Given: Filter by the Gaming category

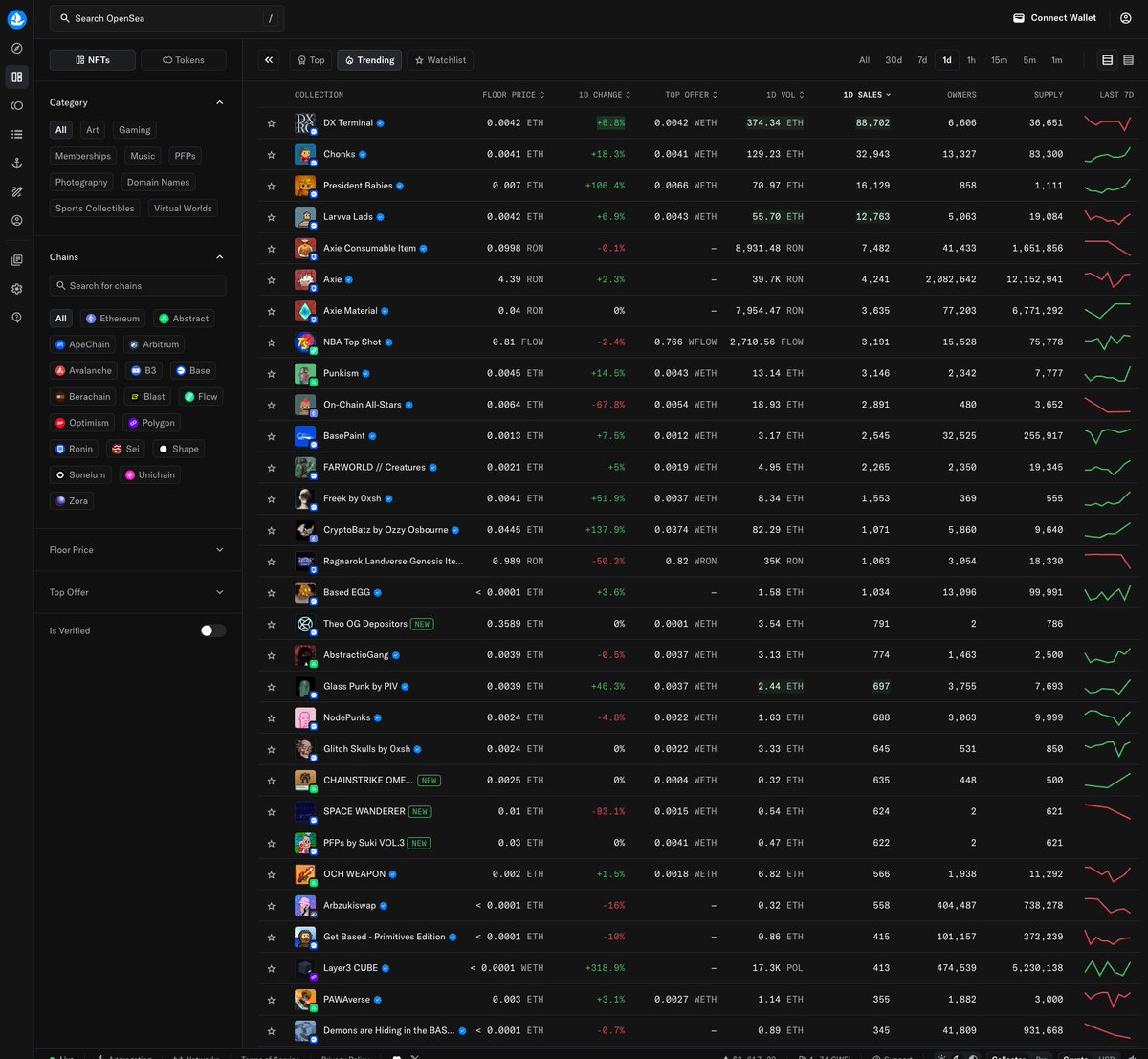Looking at the screenshot, I should [135, 130].
